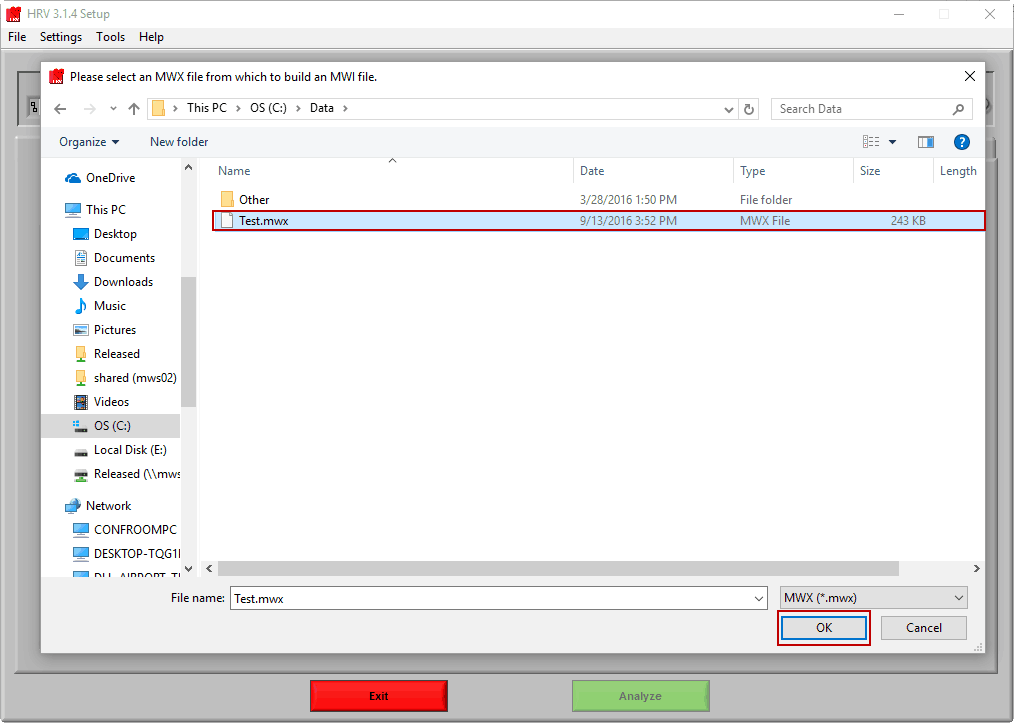Open the File menu

point(17,37)
